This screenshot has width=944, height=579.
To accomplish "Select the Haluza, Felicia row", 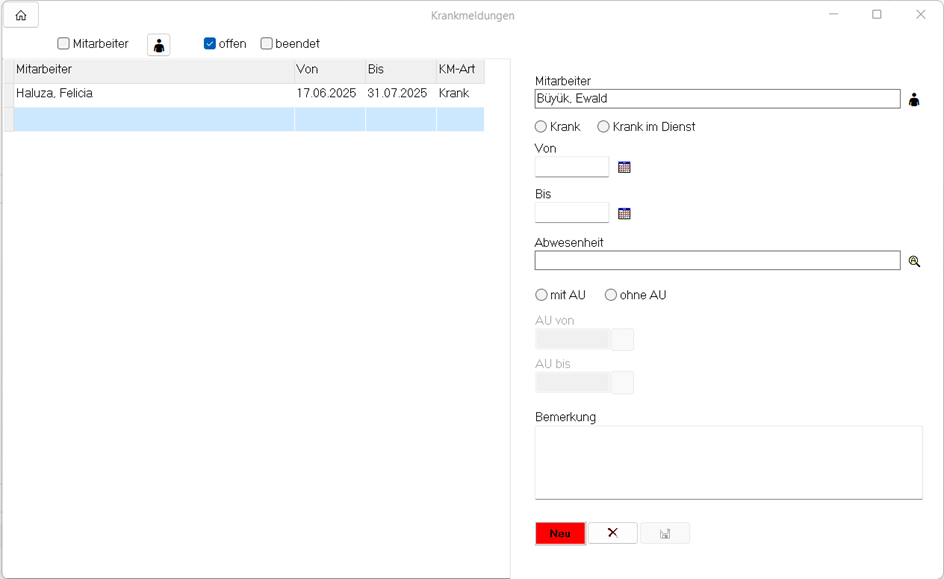I will pyautogui.click(x=150, y=94).
